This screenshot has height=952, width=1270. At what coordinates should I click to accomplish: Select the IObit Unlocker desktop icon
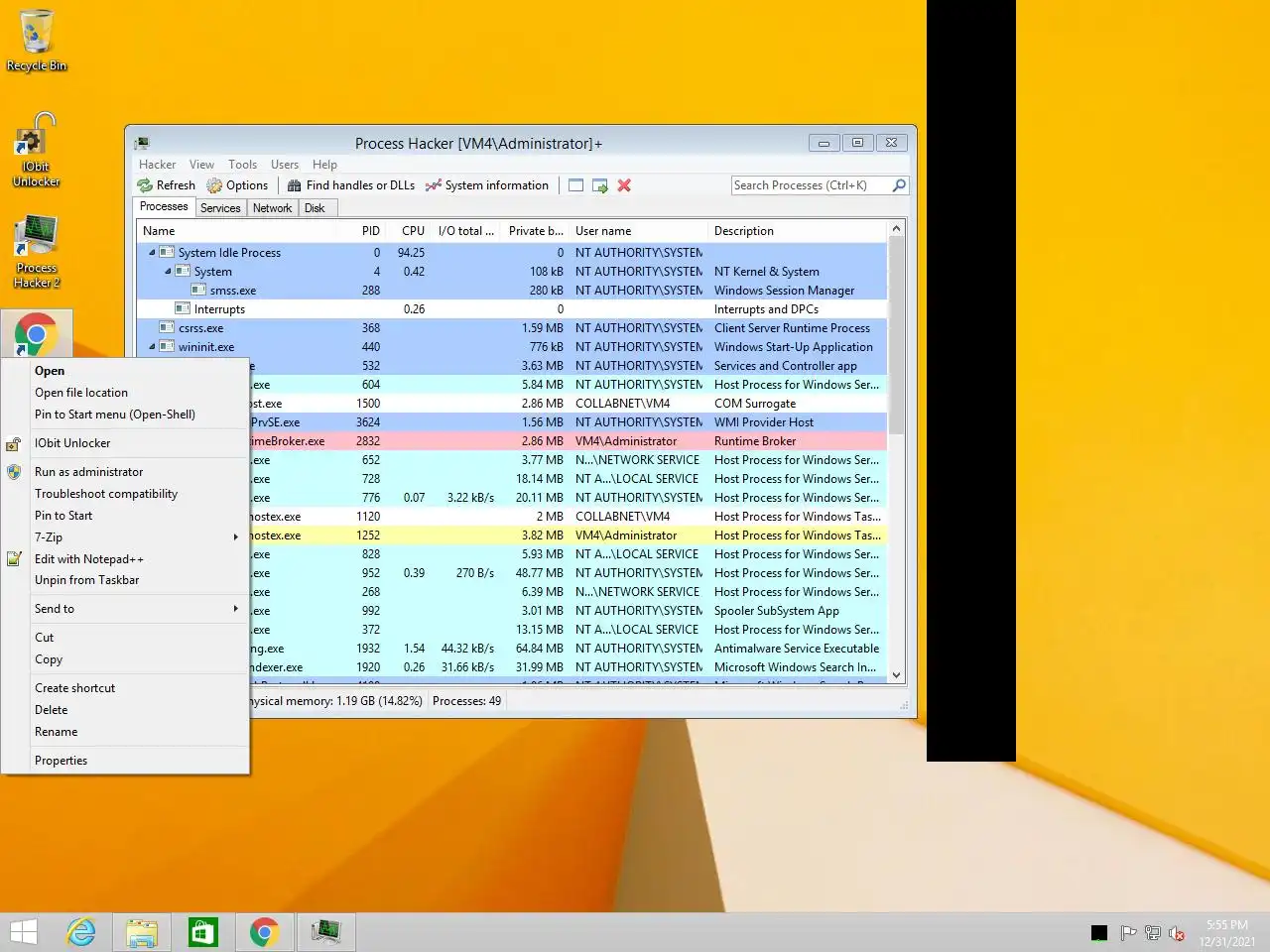[37, 150]
